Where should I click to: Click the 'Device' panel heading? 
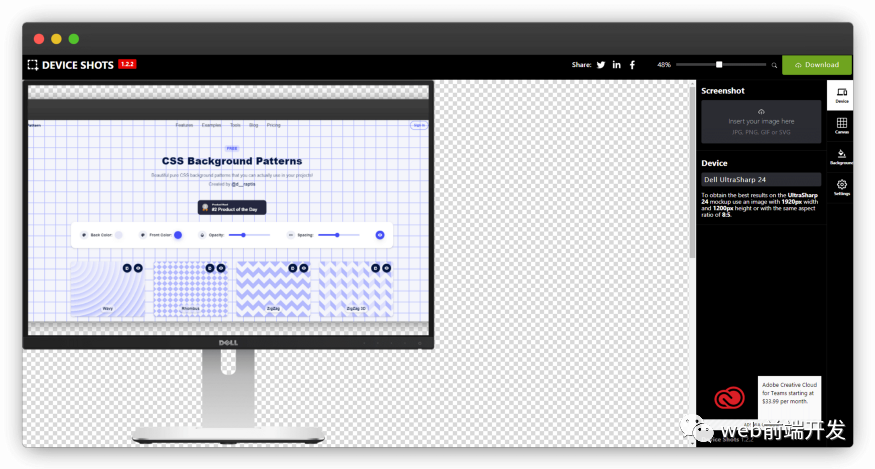tap(714, 163)
